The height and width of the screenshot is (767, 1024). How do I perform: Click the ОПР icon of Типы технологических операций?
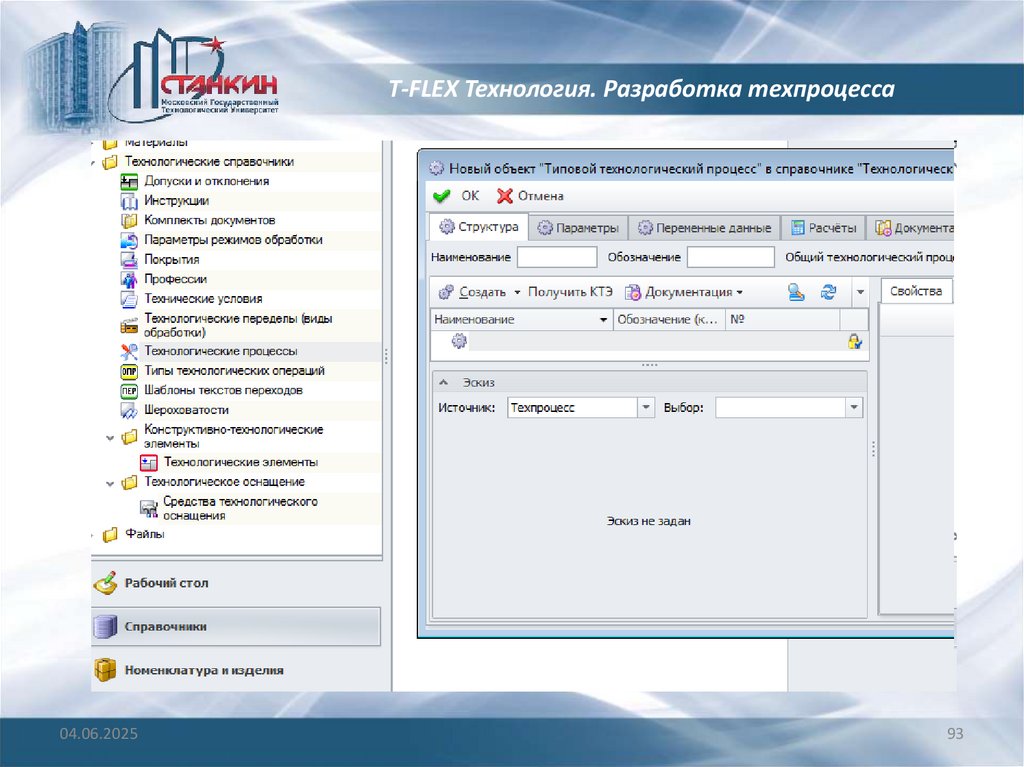tap(129, 371)
